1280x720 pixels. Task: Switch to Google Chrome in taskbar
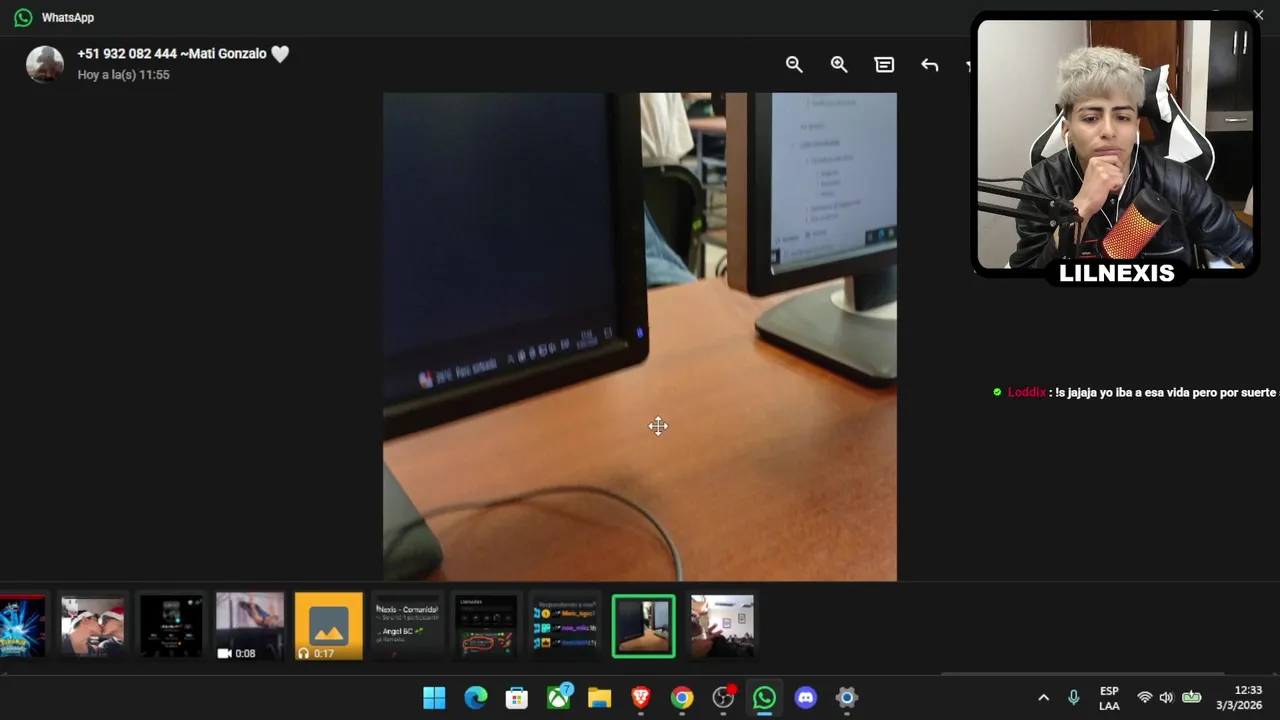682,698
